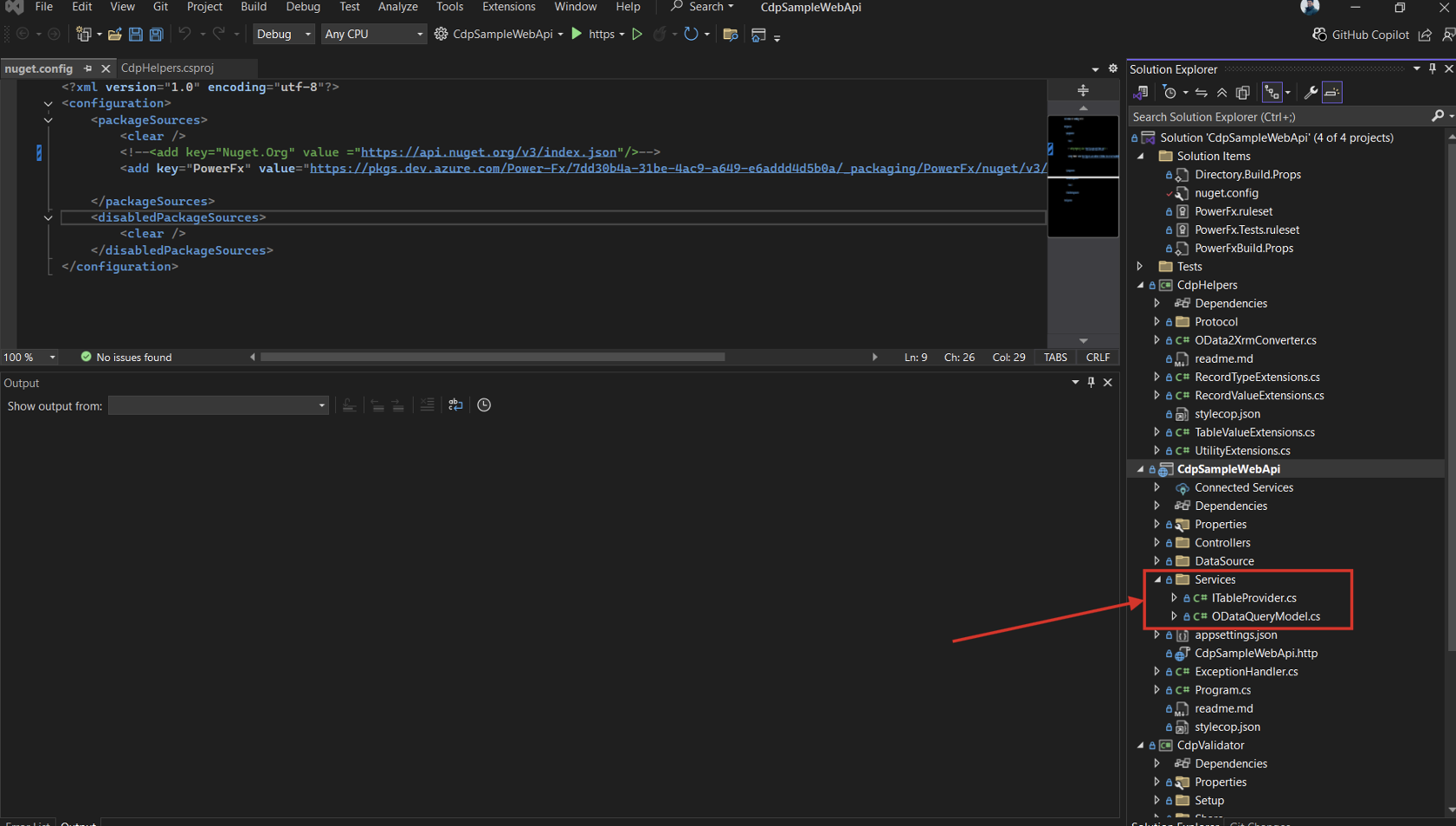Open the Git menu
The width and height of the screenshot is (1456, 826).
(160, 7)
